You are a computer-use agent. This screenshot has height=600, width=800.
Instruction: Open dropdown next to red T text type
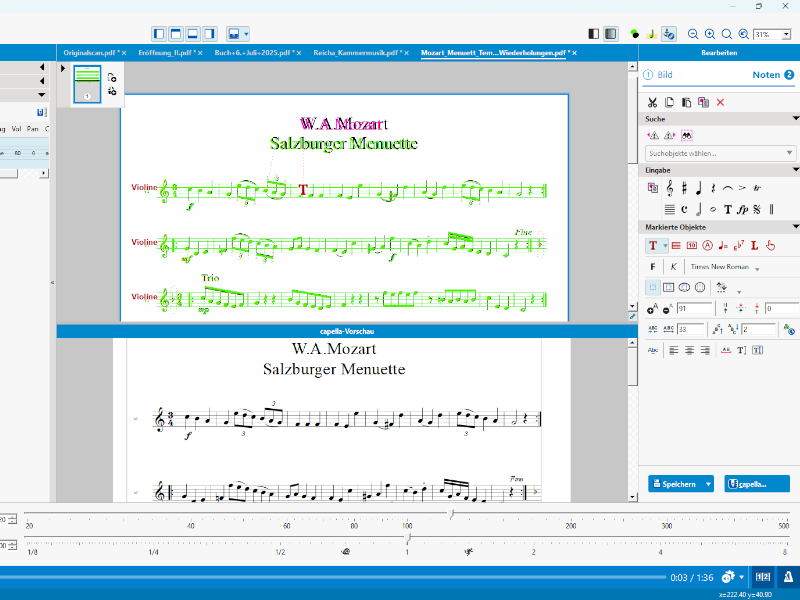pyautogui.click(x=665, y=246)
